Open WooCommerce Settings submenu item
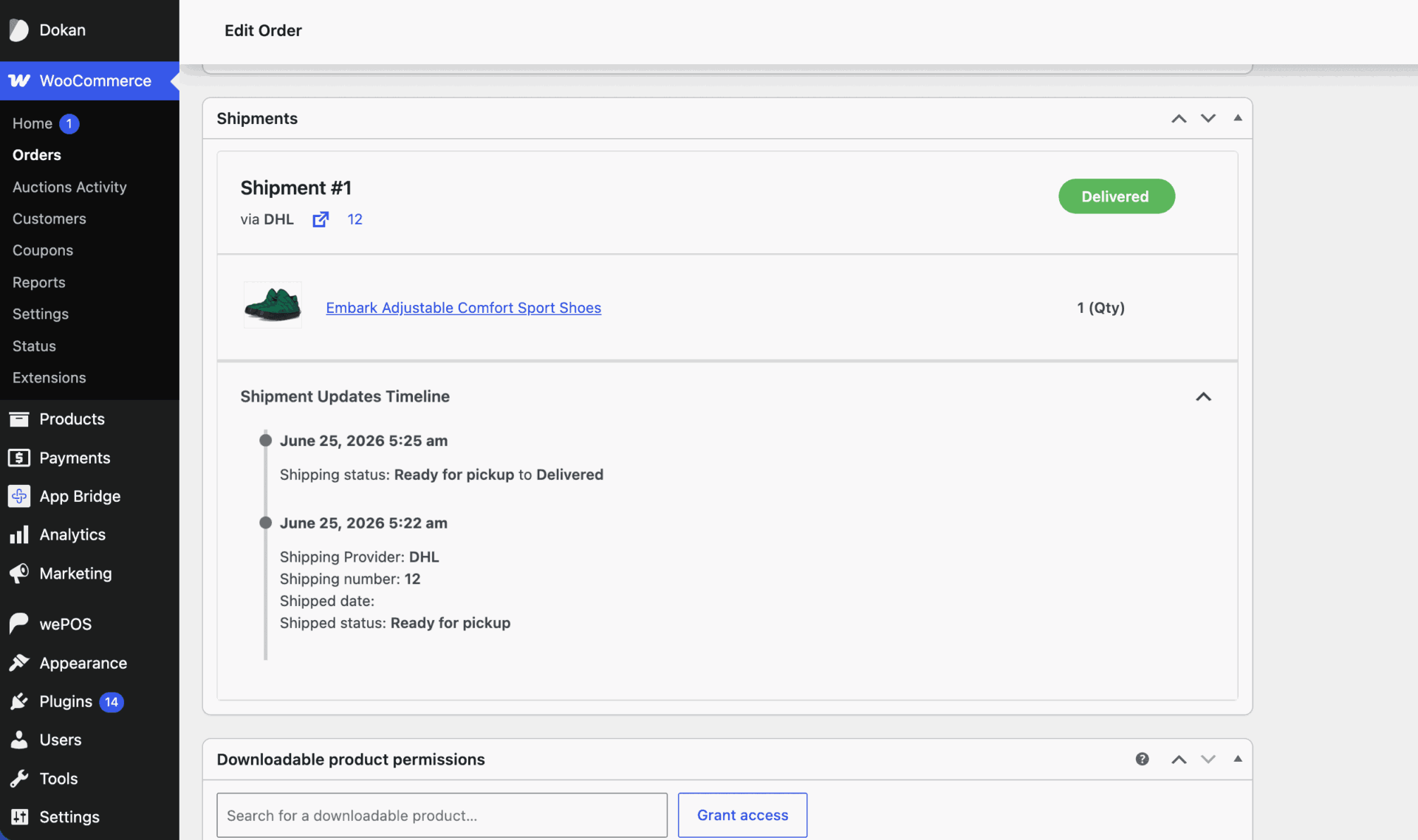Screen dimensions: 1418x840 [x=41, y=314]
